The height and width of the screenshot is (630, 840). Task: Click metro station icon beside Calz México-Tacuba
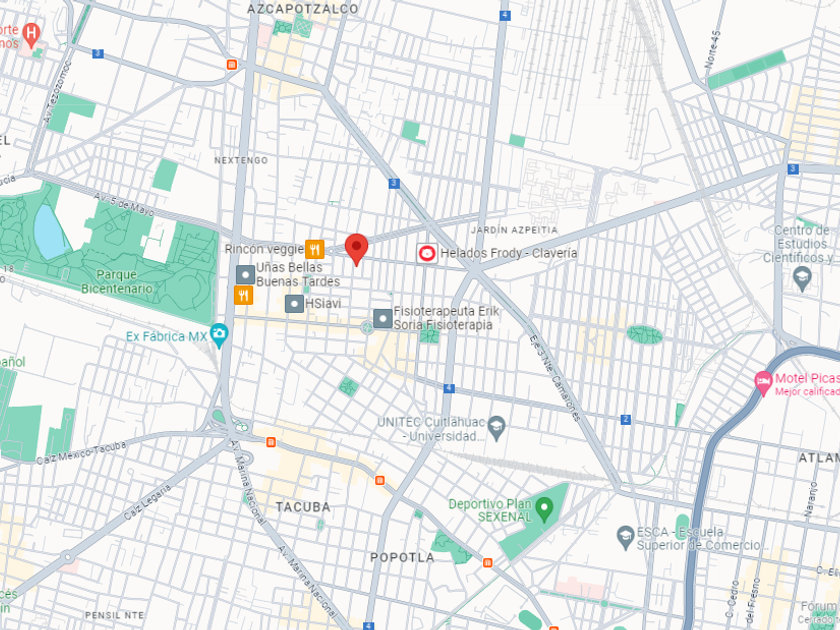point(271,442)
